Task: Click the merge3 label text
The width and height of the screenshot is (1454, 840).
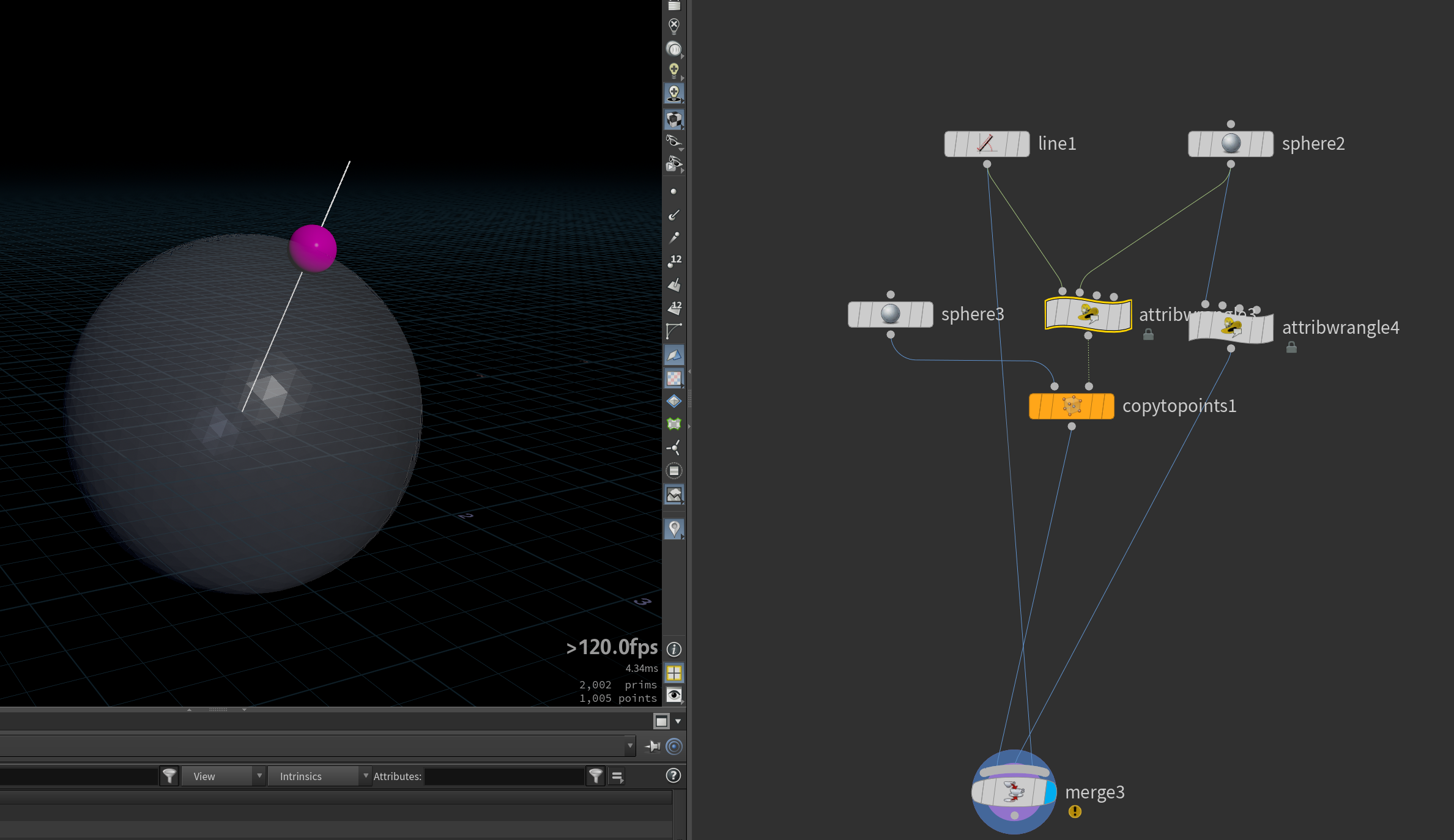Action: point(1094,792)
